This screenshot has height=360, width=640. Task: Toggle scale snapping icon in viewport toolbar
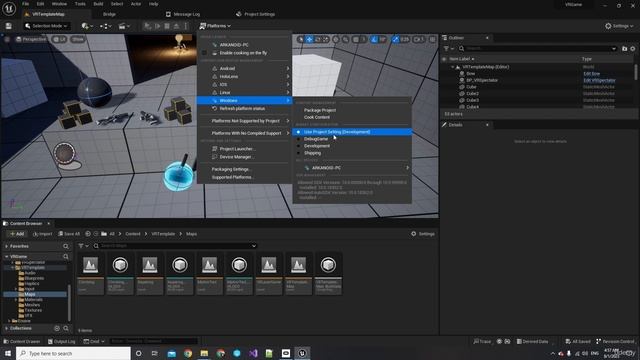pos(396,39)
